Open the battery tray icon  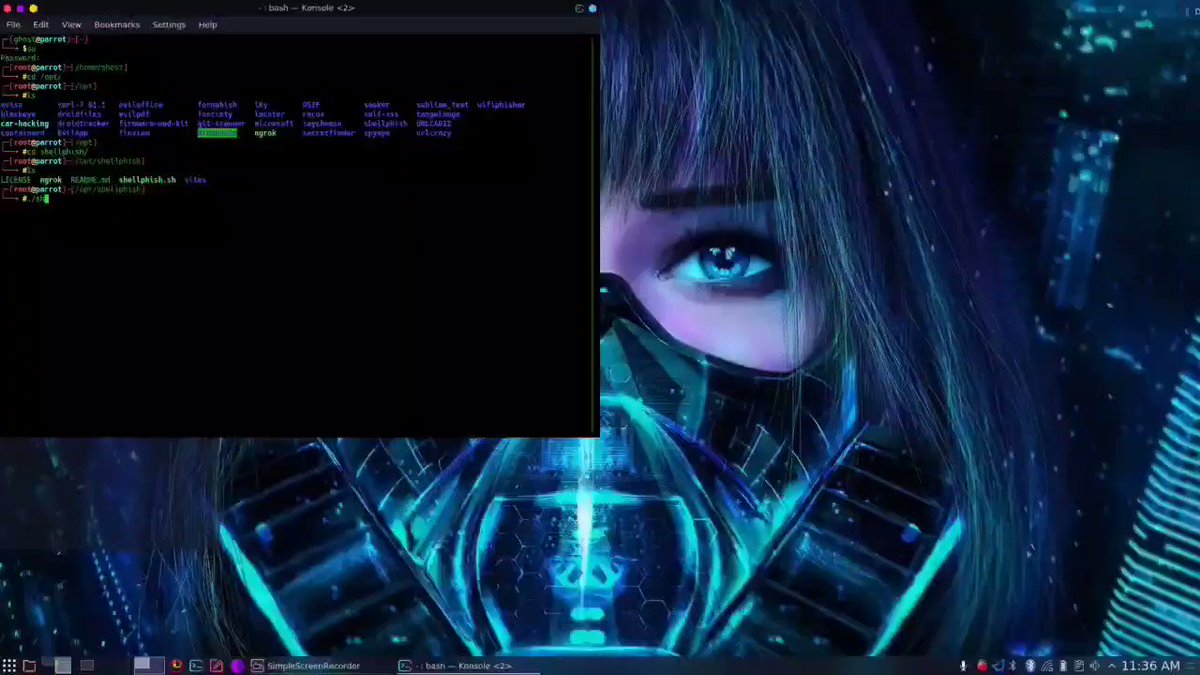tap(1063, 666)
